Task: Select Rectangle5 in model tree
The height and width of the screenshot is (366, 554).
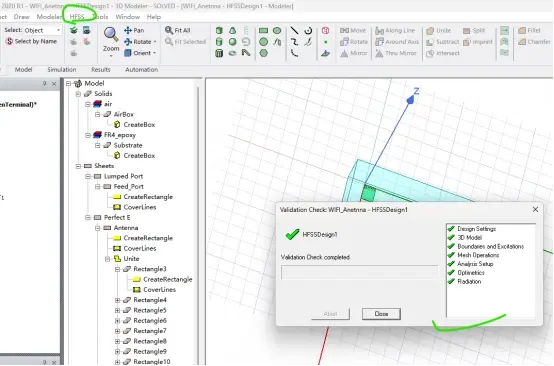Action: click(150, 310)
